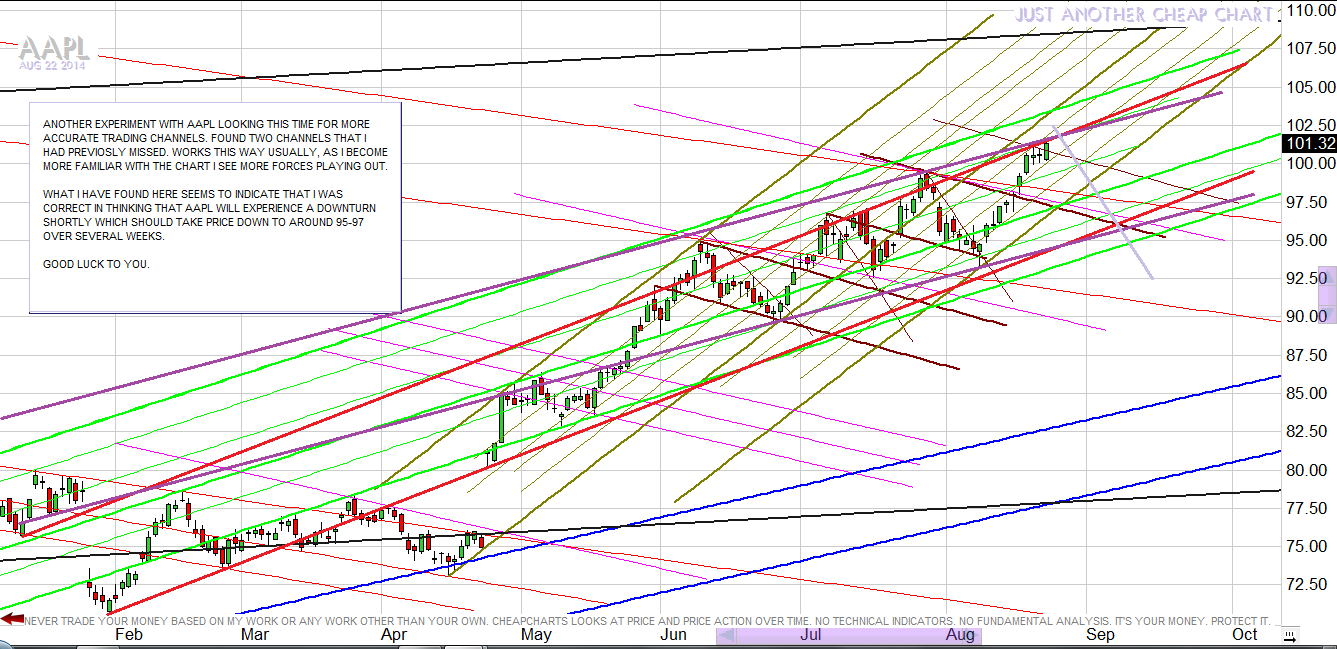Click the dark red left arrow icon

(12, 619)
